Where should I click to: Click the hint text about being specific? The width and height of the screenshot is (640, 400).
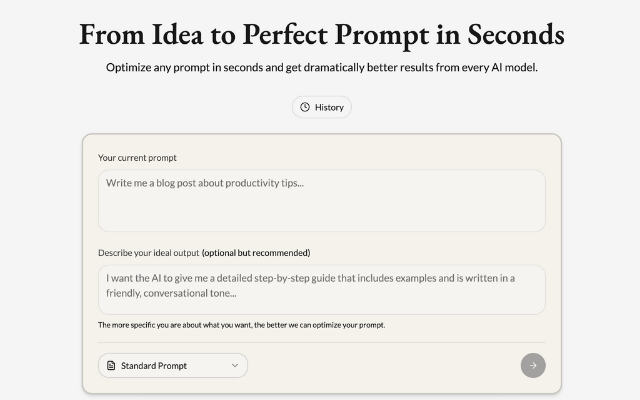pyautogui.click(x=241, y=325)
